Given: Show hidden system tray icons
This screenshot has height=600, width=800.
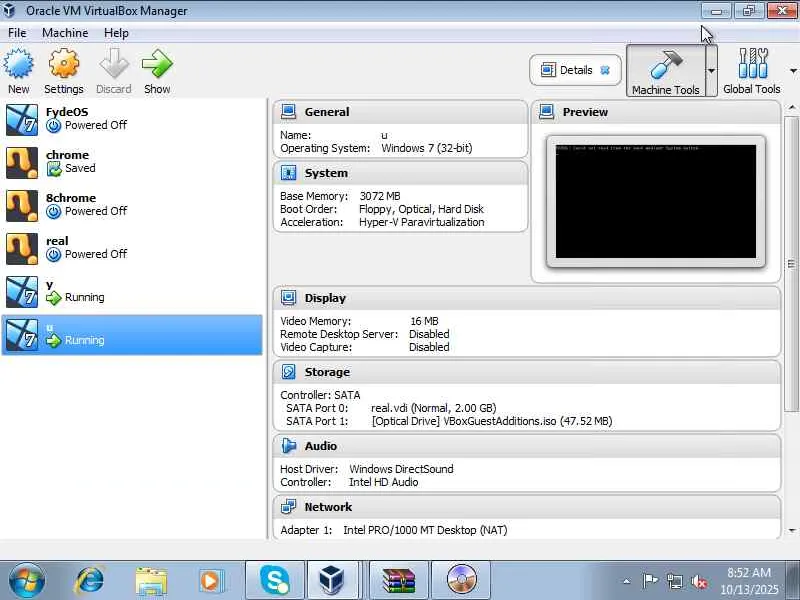Looking at the screenshot, I should tap(627, 581).
